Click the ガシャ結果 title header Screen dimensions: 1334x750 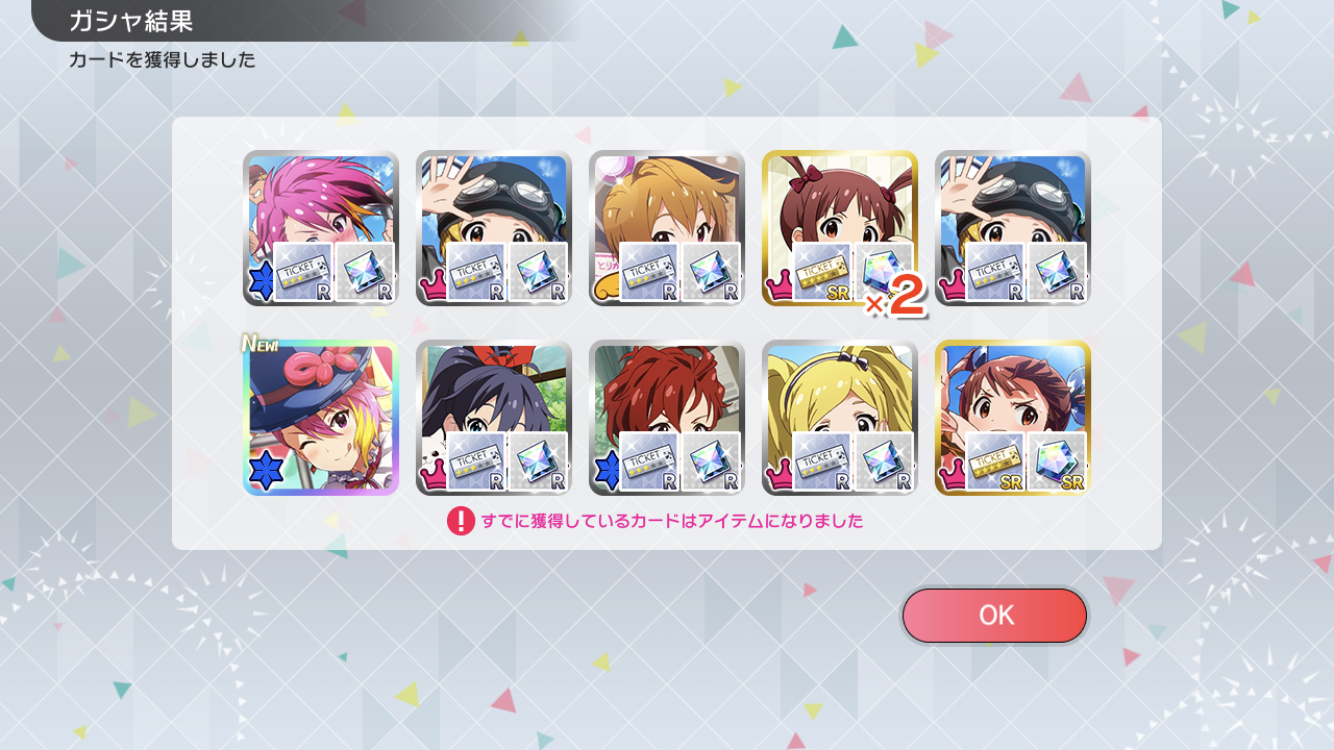click(130, 21)
